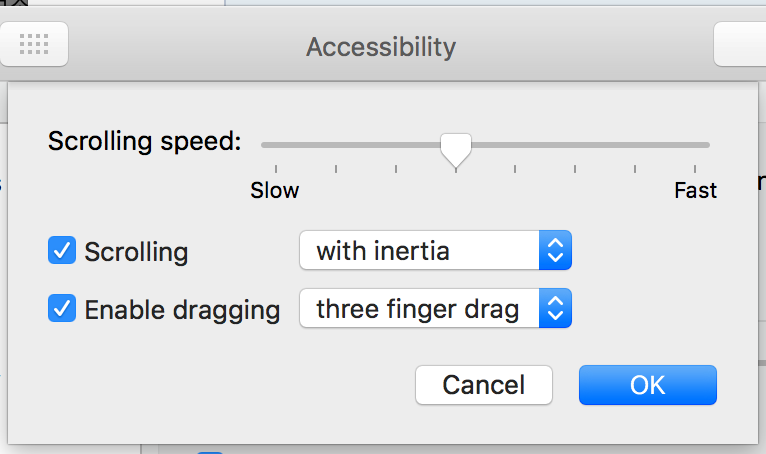Click the Show All grid icon
This screenshot has height=454, width=766.
34,45
